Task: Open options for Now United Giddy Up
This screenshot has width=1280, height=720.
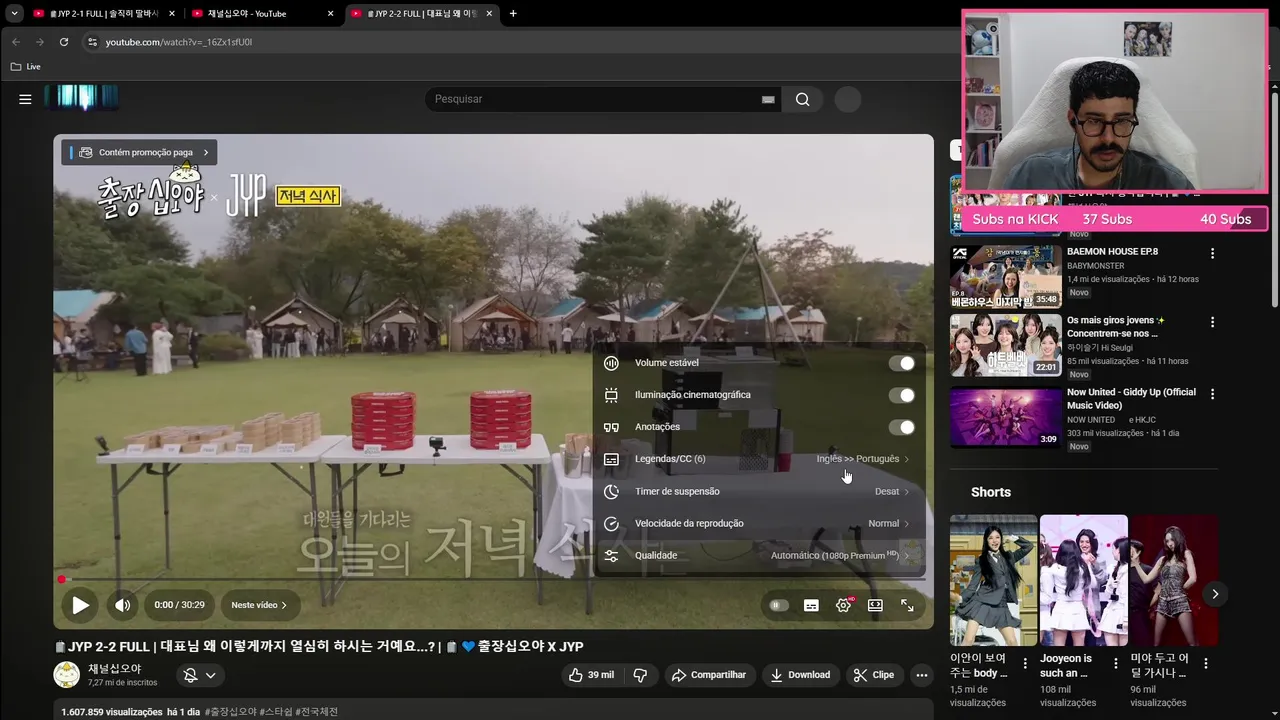Action: pyautogui.click(x=1212, y=395)
